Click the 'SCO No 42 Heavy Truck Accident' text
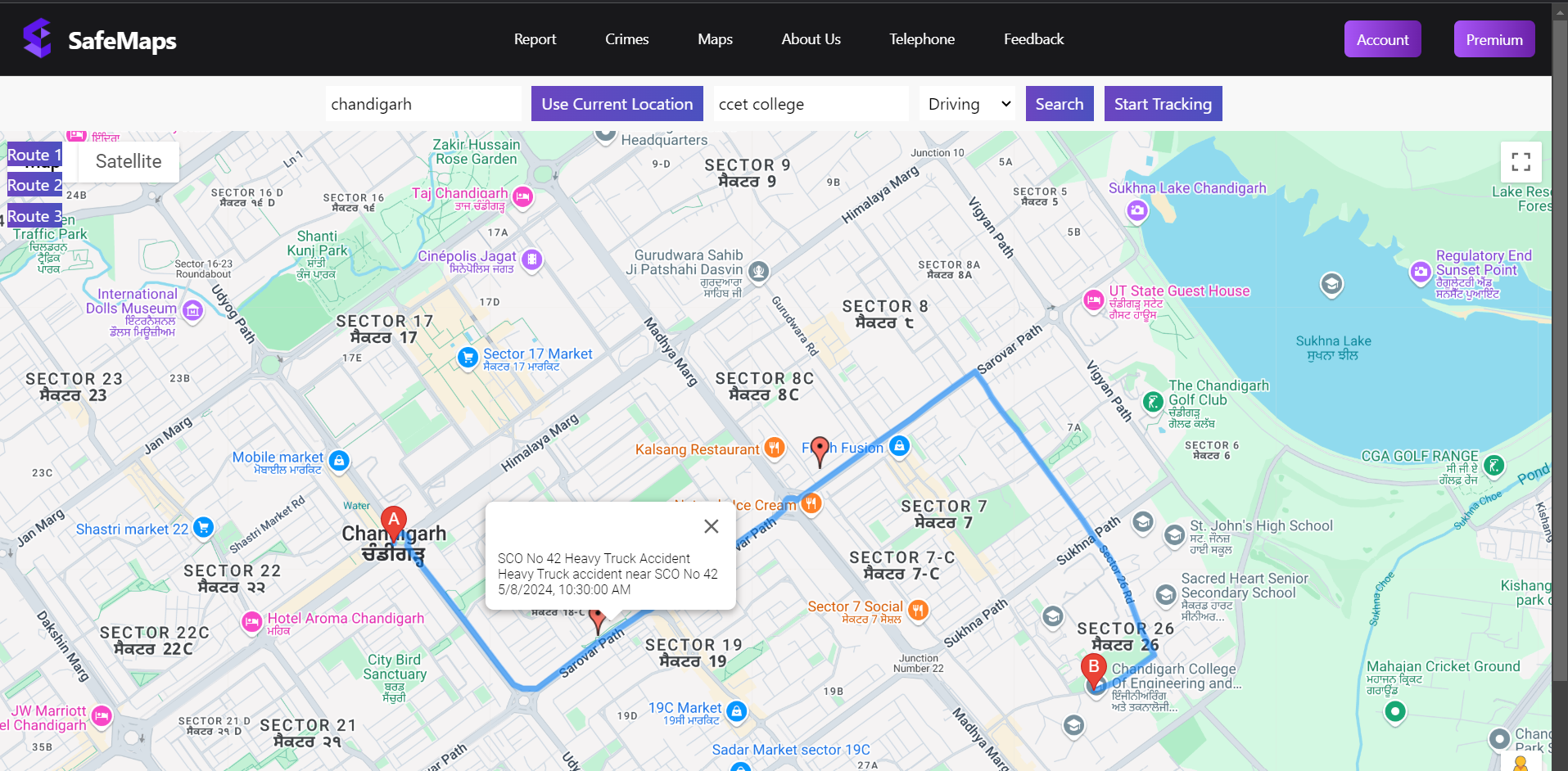 [594, 558]
